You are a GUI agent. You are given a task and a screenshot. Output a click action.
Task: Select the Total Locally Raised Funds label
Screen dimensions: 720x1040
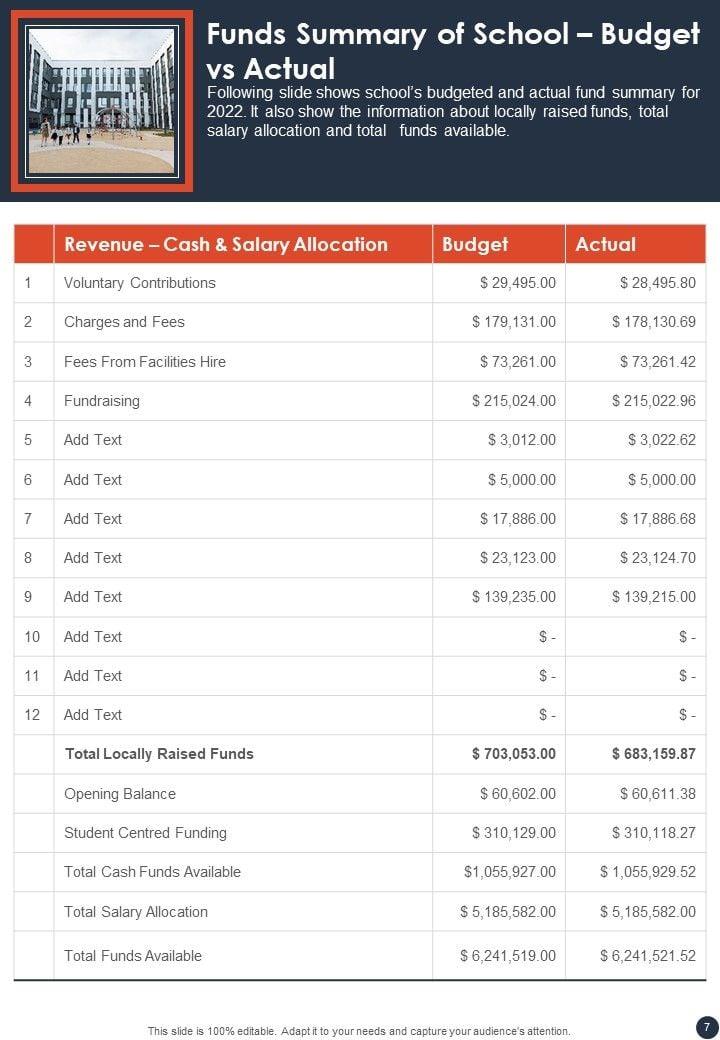pos(159,754)
